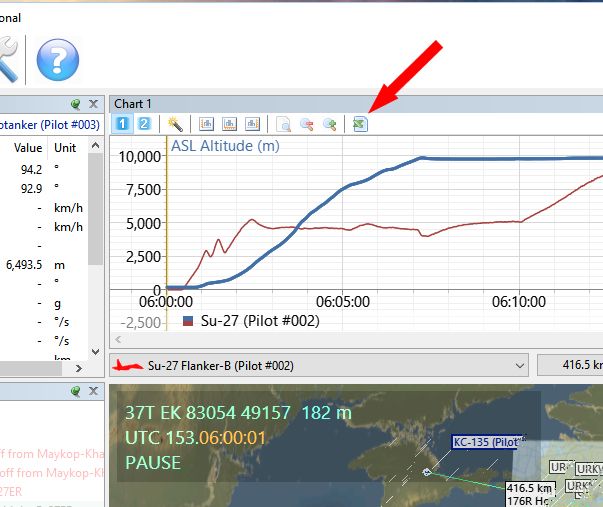The width and height of the screenshot is (603, 507).
Task: Click the zoom reset page magnifier icon
Action: 284,124
